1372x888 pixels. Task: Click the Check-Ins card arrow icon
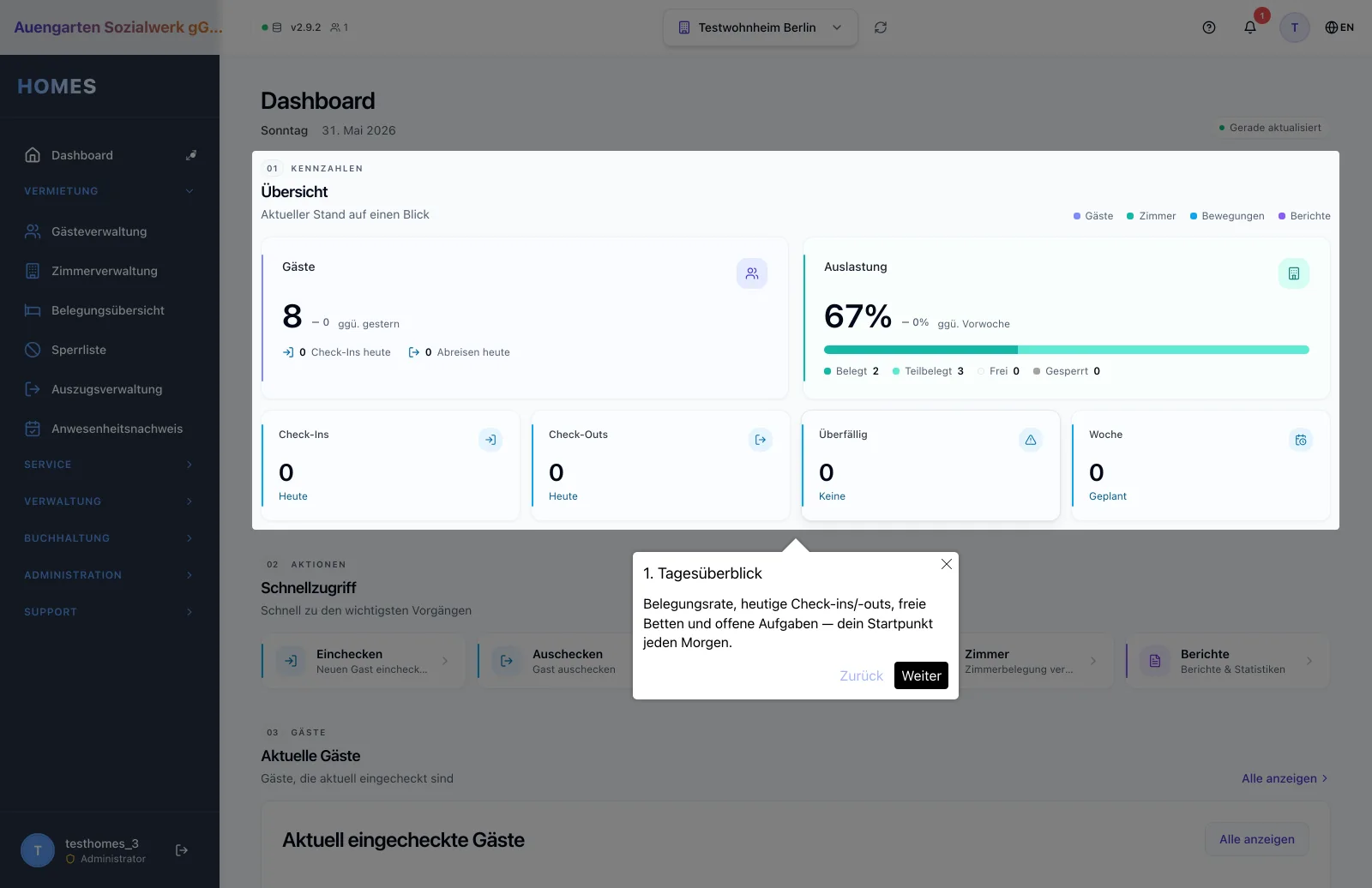pyautogui.click(x=490, y=440)
